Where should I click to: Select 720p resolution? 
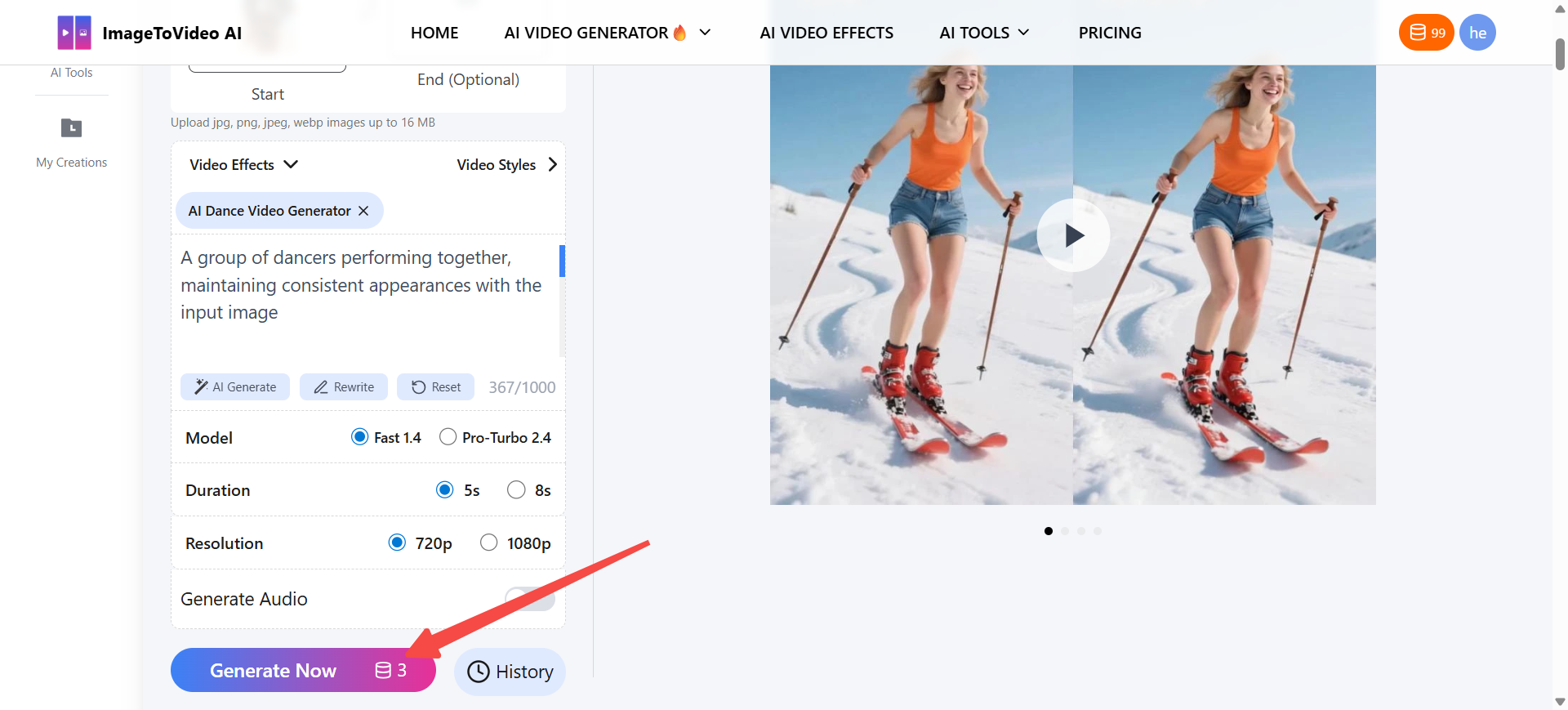click(397, 543)
